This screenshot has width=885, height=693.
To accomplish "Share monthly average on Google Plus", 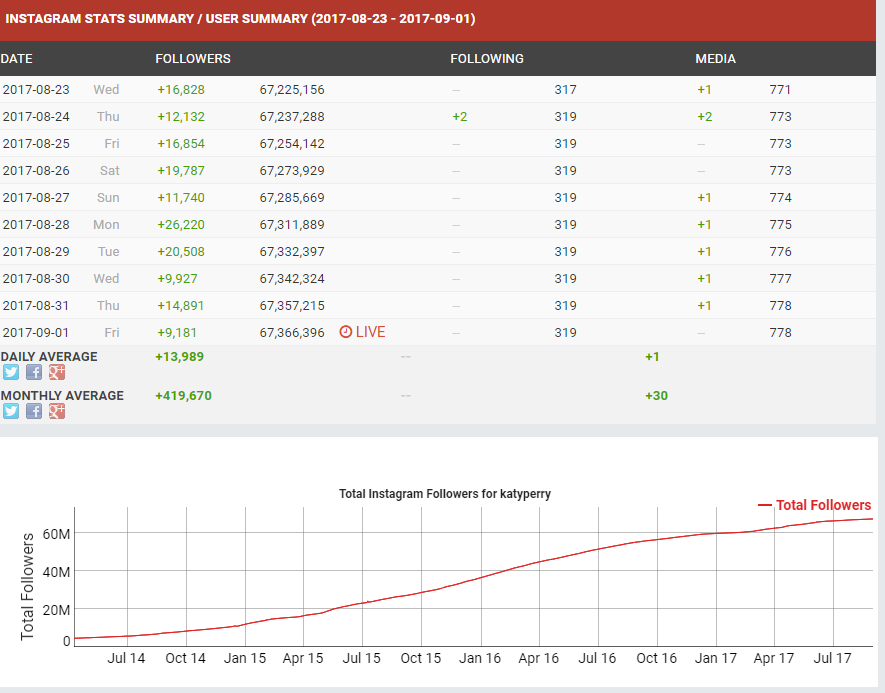I will tap(57, 411).
